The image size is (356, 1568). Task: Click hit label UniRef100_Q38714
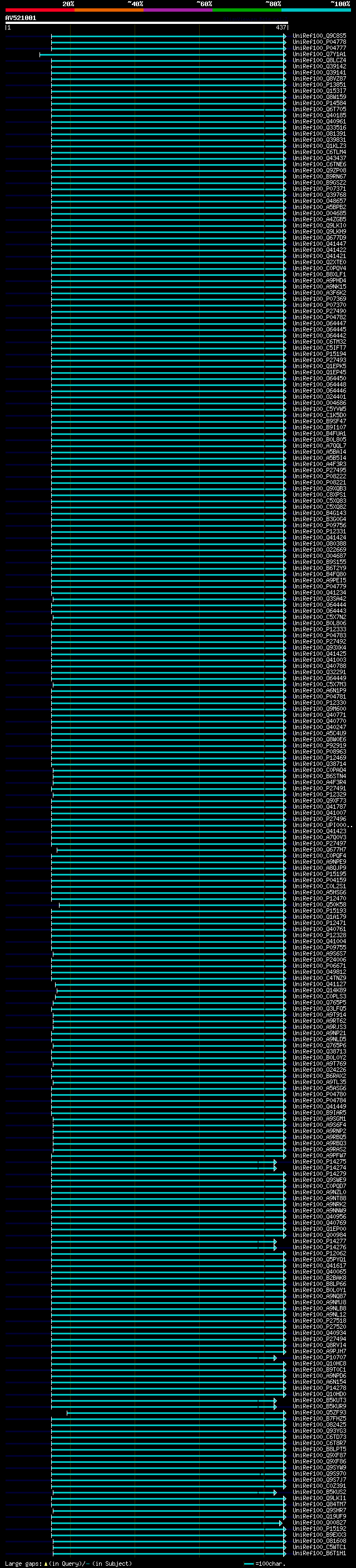(319, 764)
